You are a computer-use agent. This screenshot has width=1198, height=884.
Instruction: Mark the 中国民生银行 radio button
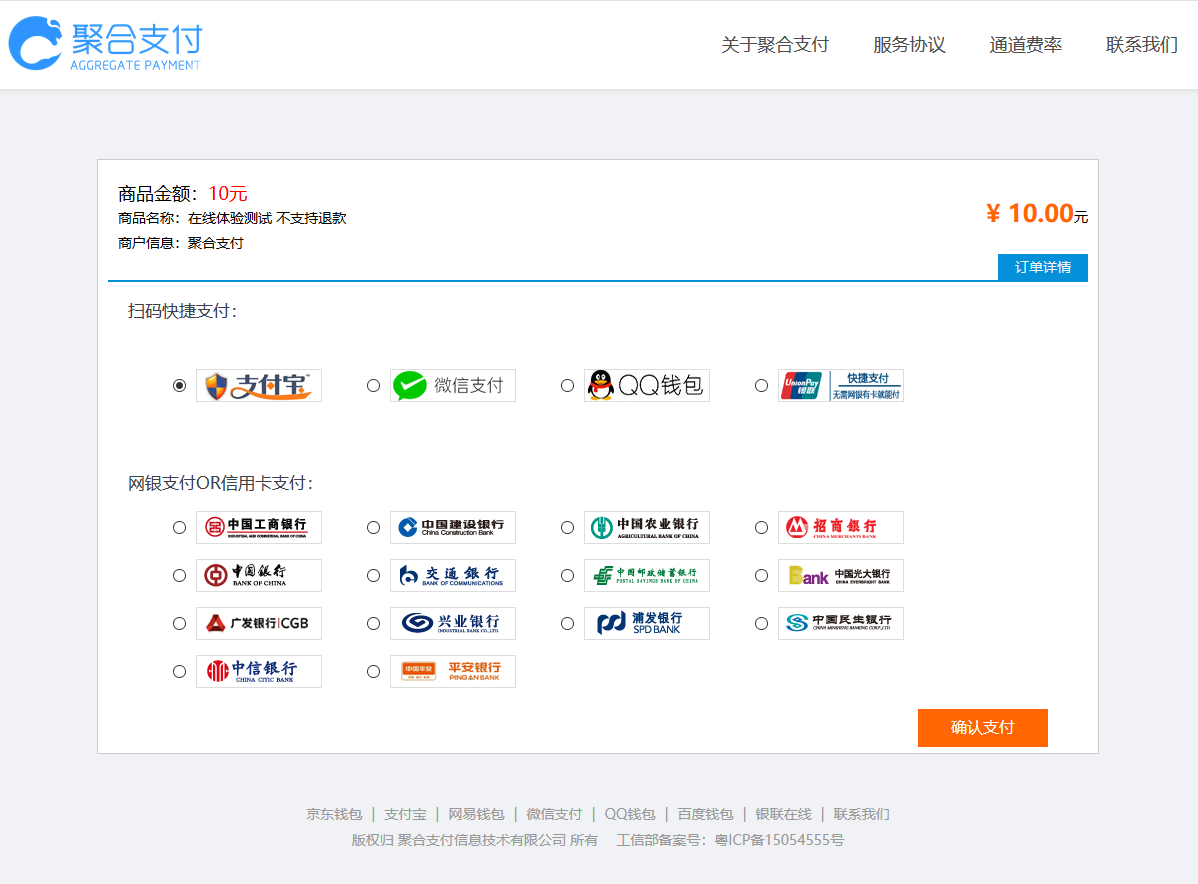click(x=762, y=623)
